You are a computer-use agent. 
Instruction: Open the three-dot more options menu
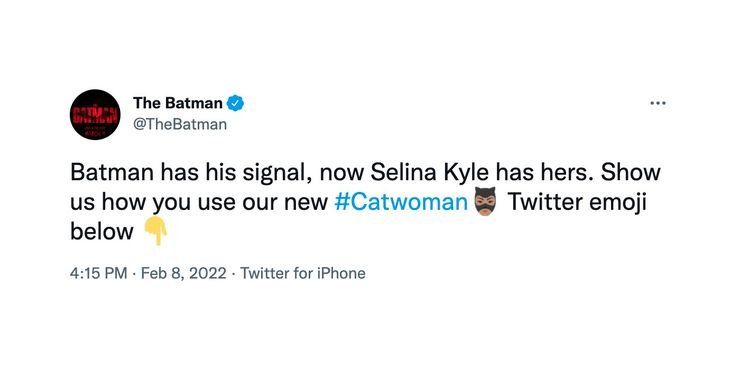(x=657, y=103)
